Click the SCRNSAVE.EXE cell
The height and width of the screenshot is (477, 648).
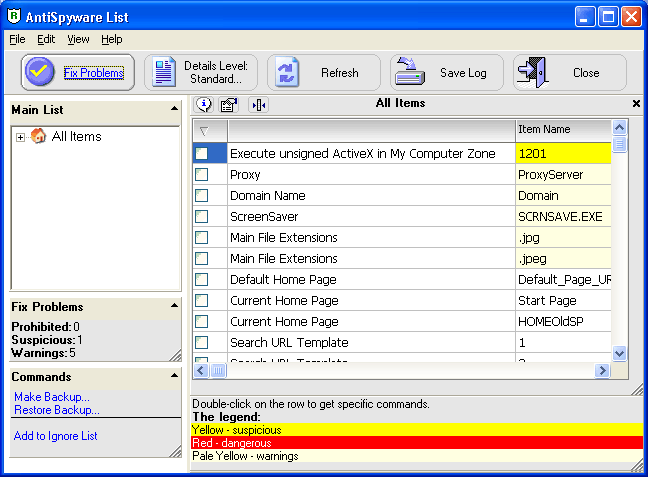coord(563,216)
